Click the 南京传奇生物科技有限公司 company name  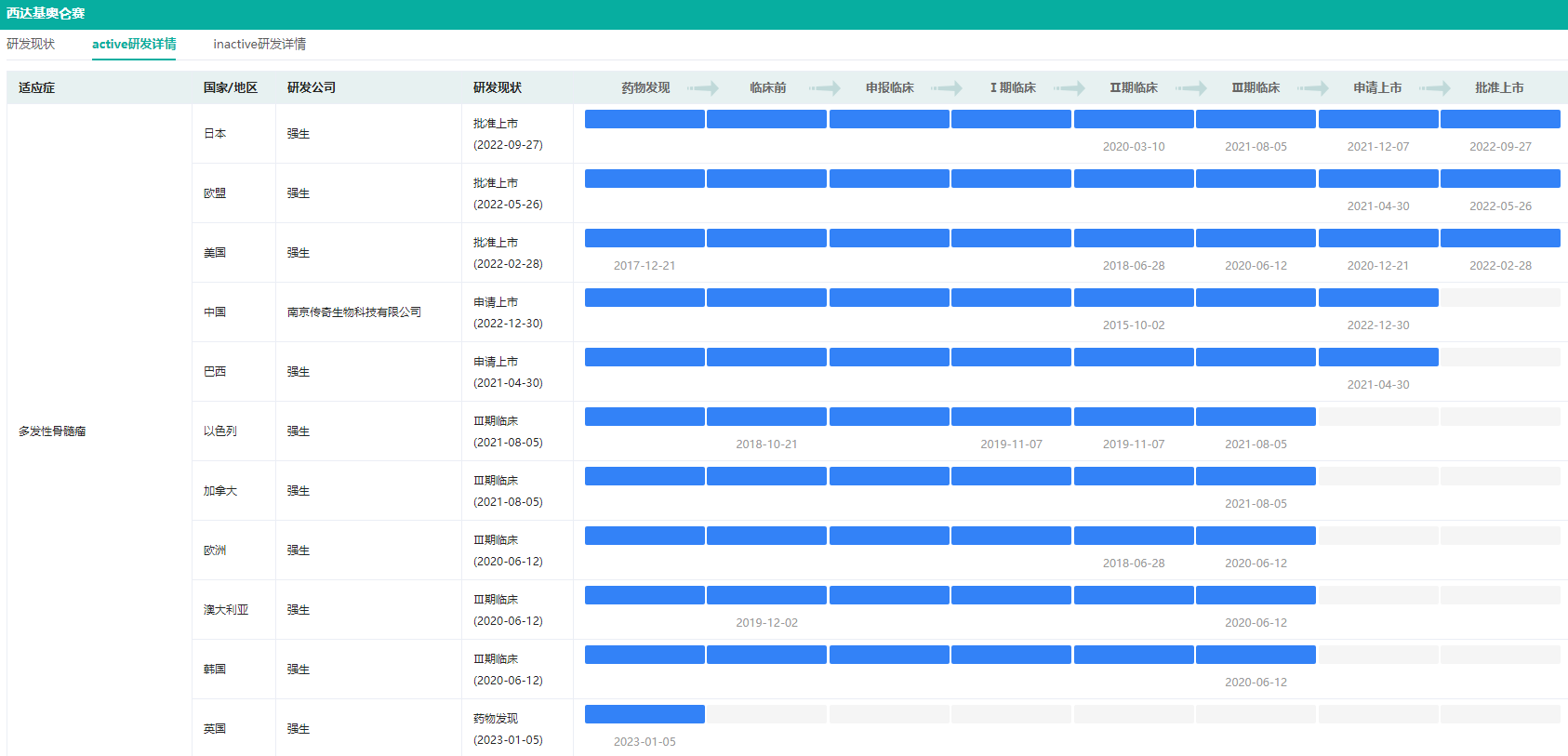pos(354,312)
